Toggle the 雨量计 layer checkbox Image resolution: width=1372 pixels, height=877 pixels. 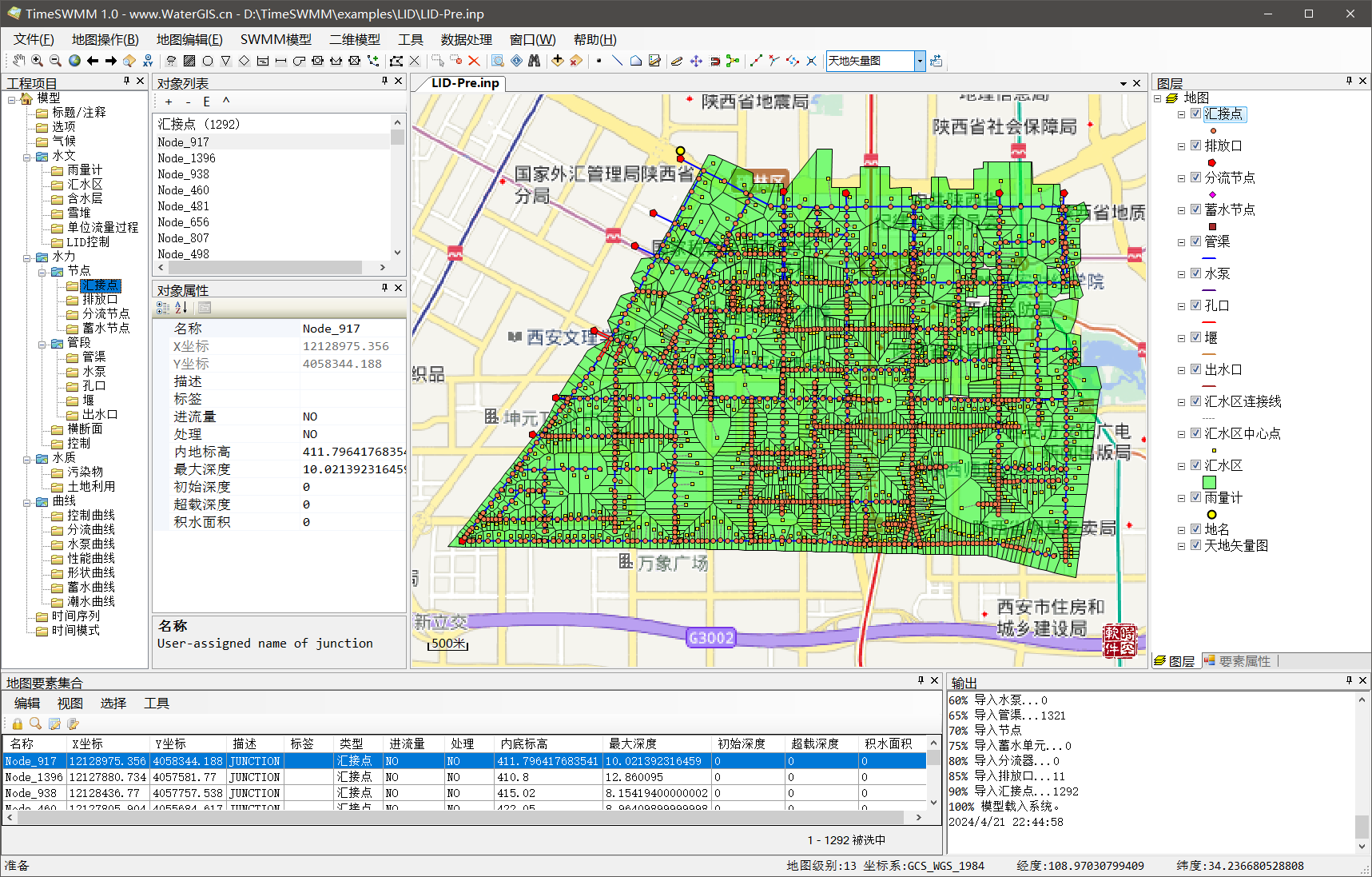[x=1195, y=497]
